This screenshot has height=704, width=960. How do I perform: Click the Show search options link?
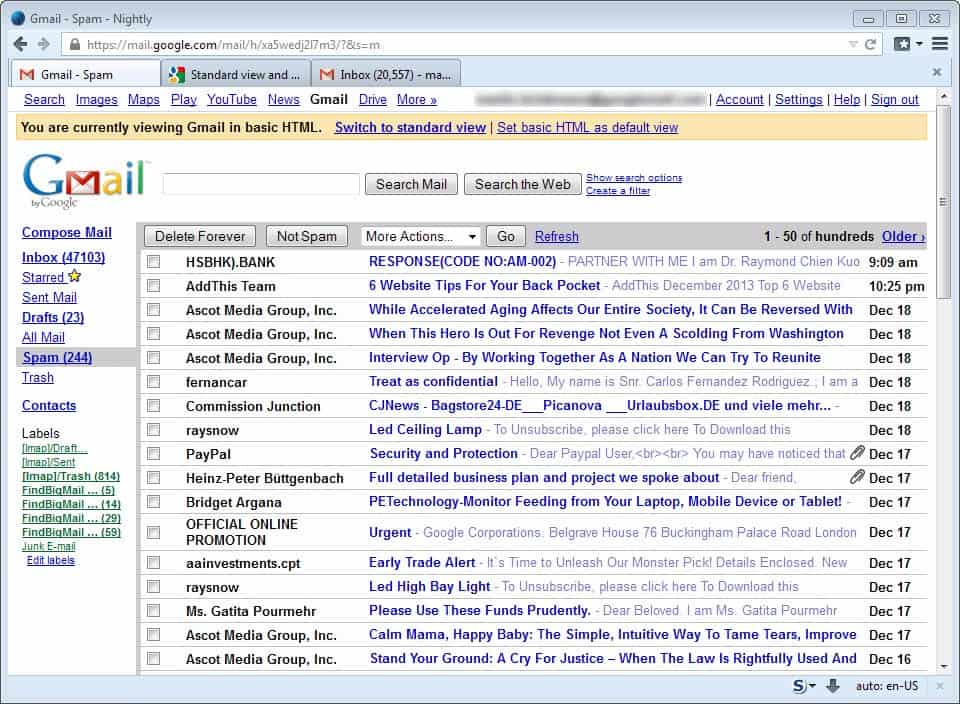point(634,178)
